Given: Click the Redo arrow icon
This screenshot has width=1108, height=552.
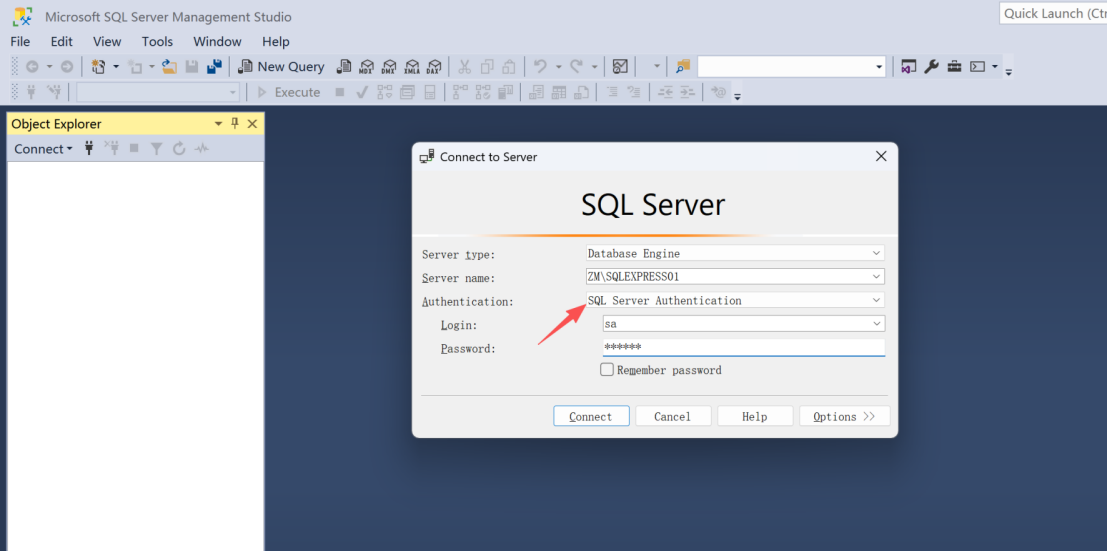Looking at the screenshot, I should pos(577,66).
